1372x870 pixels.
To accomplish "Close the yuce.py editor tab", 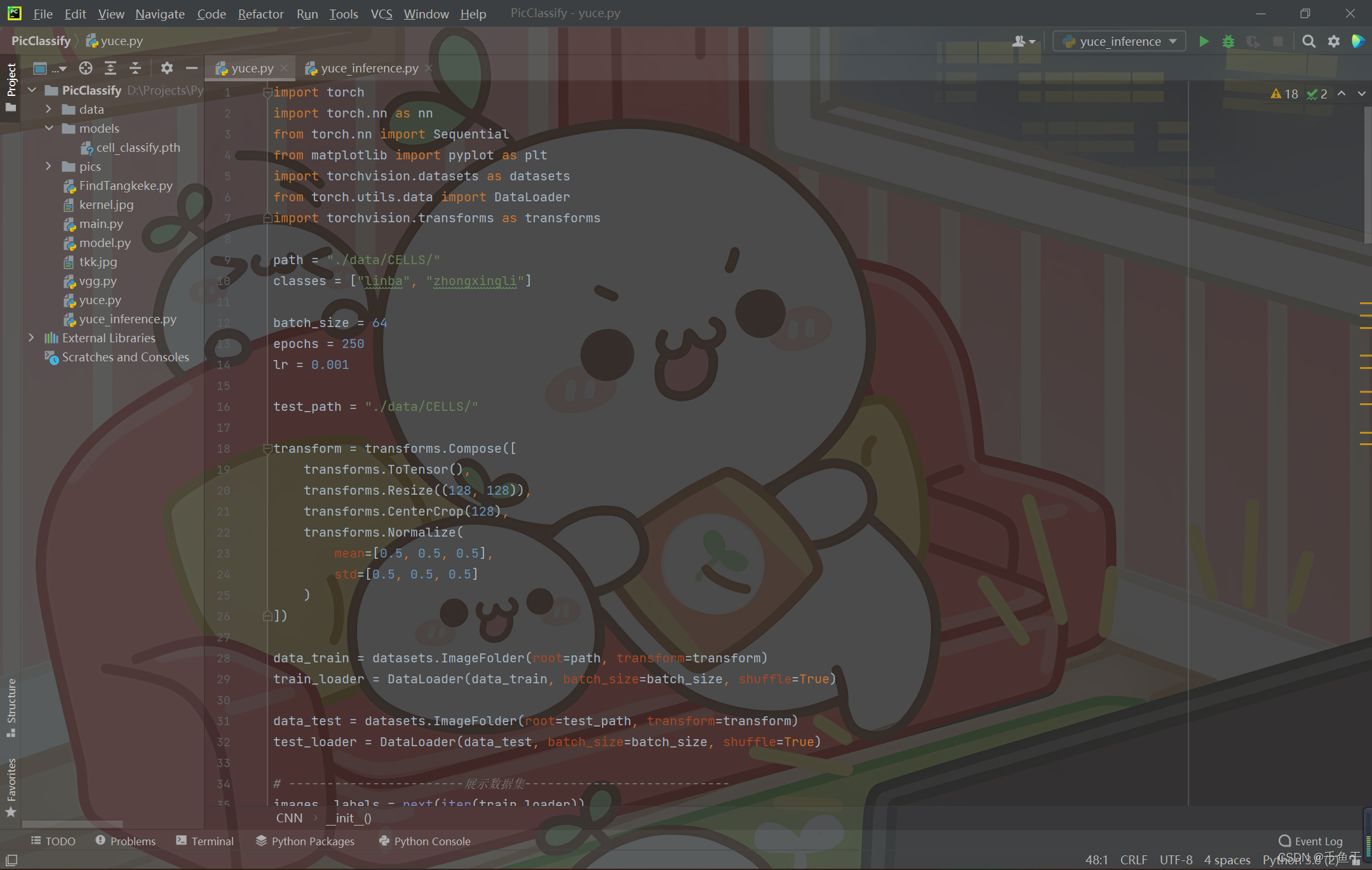I will (x=284, y=68).
